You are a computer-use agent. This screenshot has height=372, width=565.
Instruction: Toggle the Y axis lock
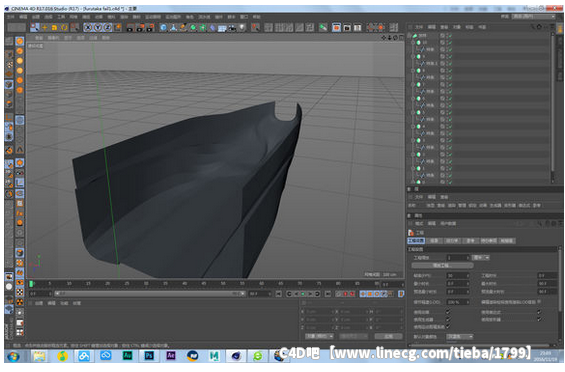[98, 27]
